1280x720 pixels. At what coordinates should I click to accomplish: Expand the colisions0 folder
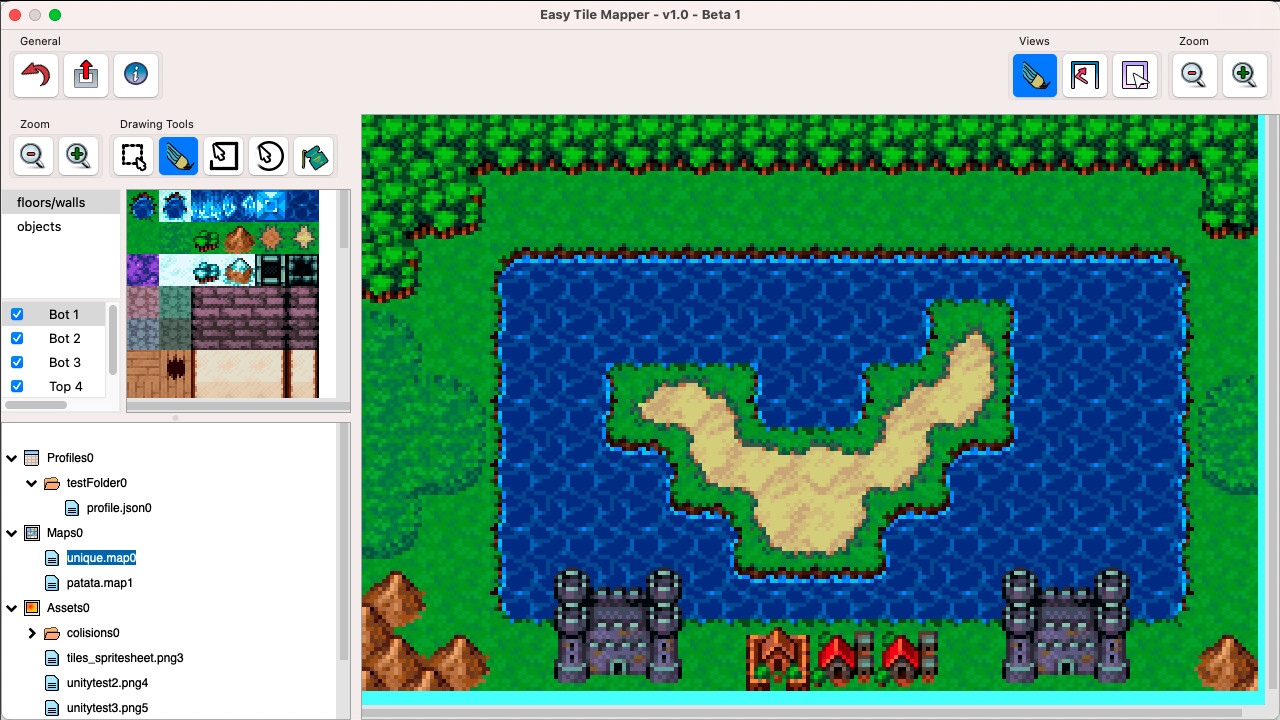click(x=31, y=632)
